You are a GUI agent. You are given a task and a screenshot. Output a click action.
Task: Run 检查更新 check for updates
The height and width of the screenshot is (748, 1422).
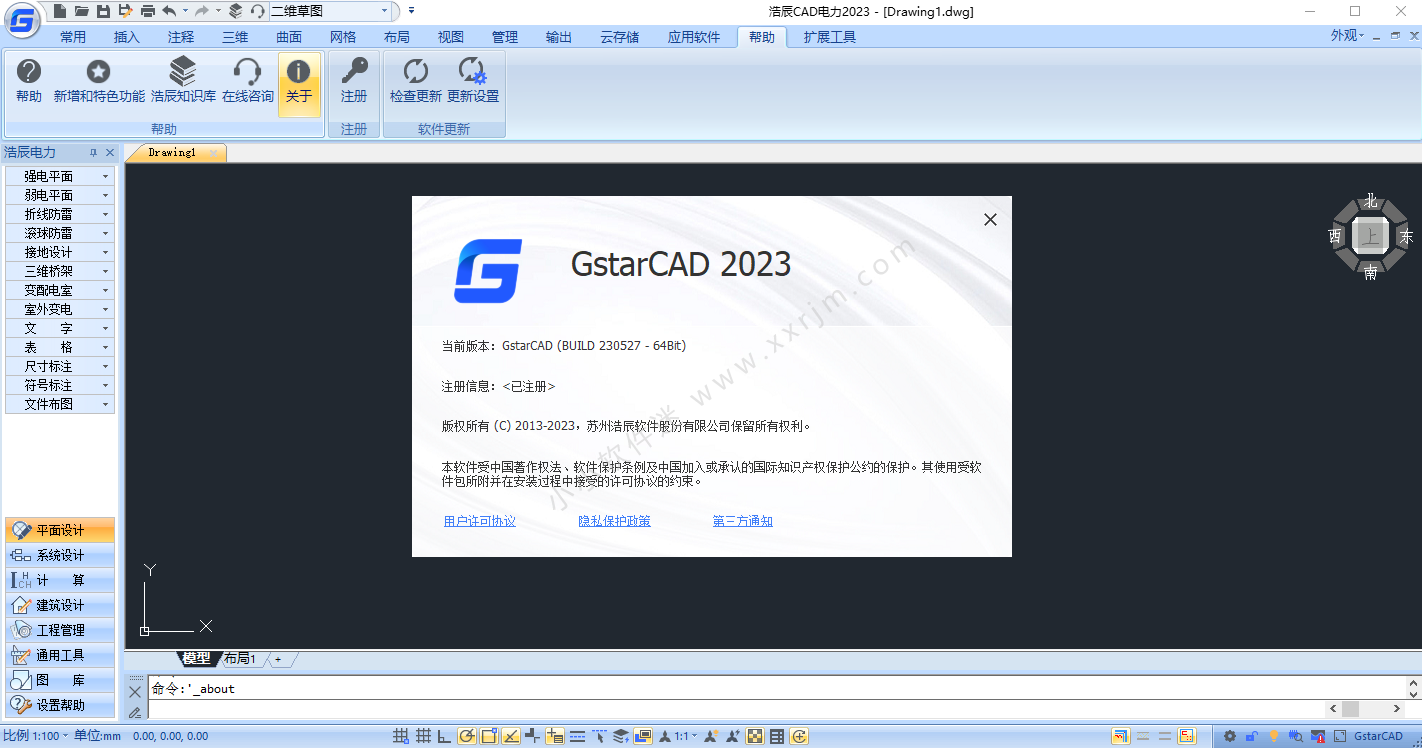[x=415, y=81]
